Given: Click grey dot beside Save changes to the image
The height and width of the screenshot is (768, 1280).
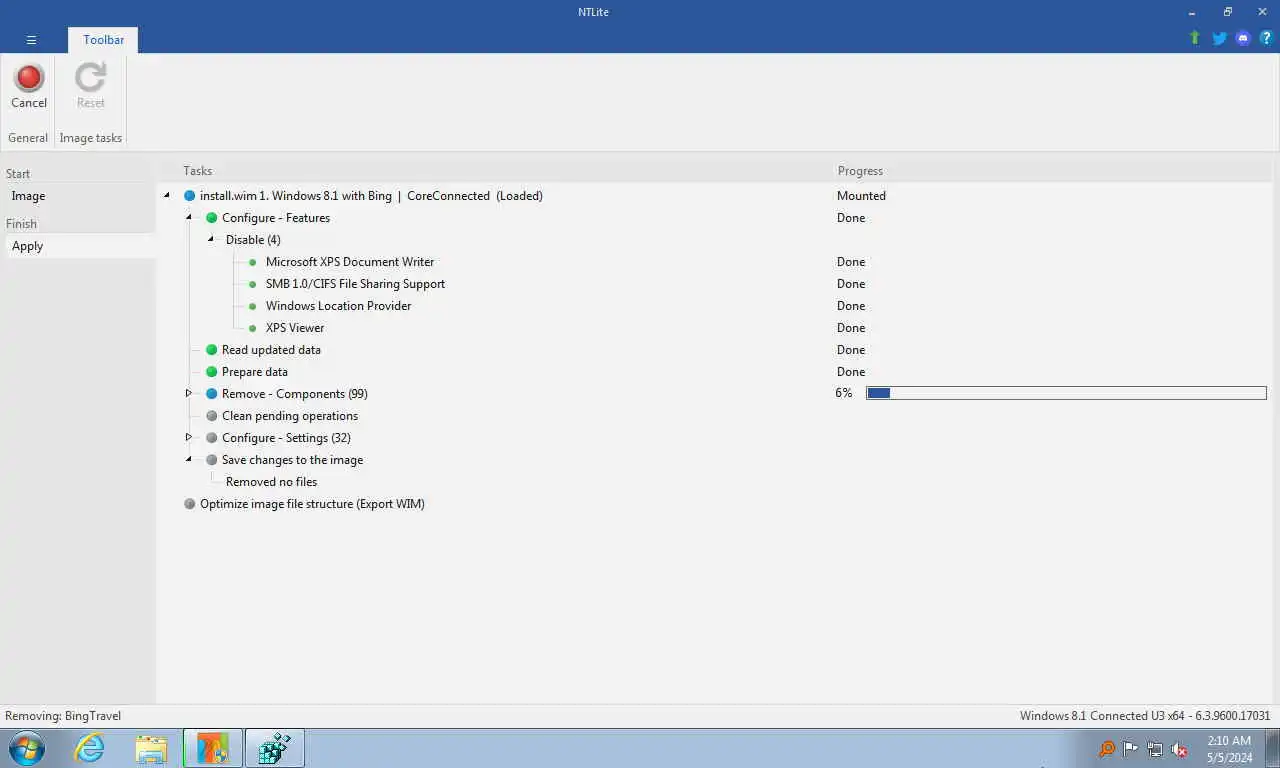Looking at the screenshot, I should [211, 460].
